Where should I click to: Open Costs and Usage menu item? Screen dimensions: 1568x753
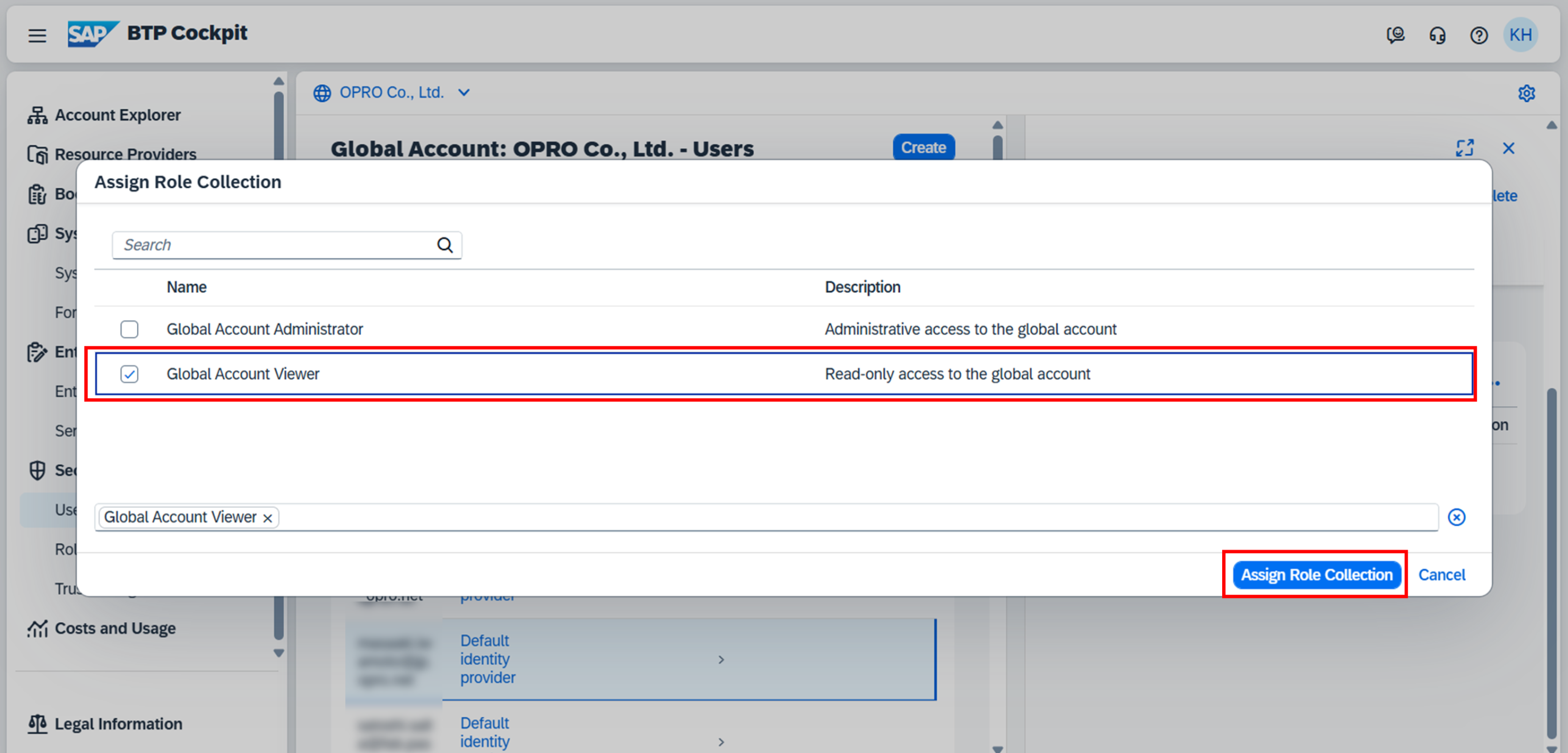point(115,628)
